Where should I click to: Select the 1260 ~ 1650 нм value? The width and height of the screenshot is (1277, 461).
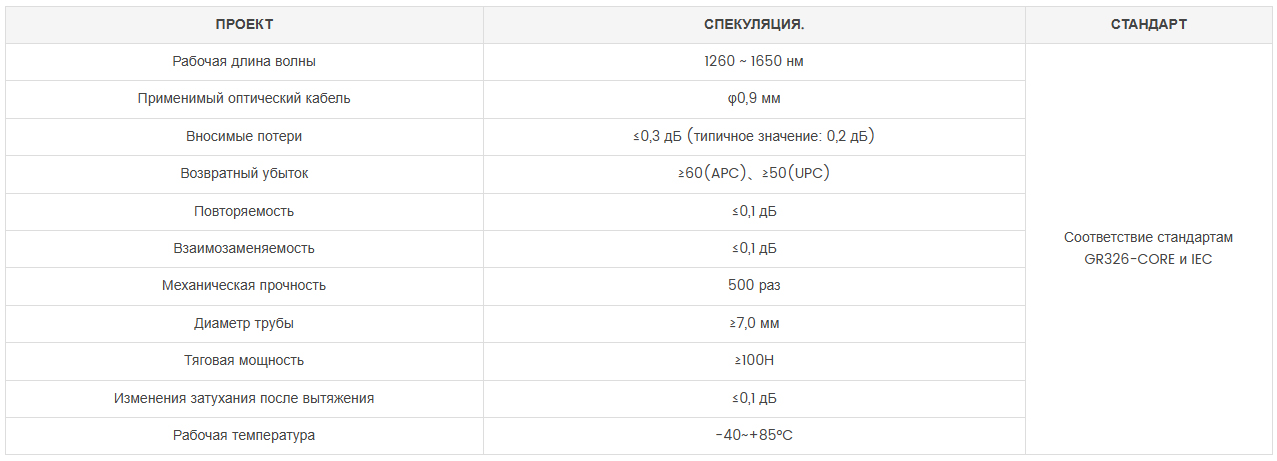click(x=754, y=61)
